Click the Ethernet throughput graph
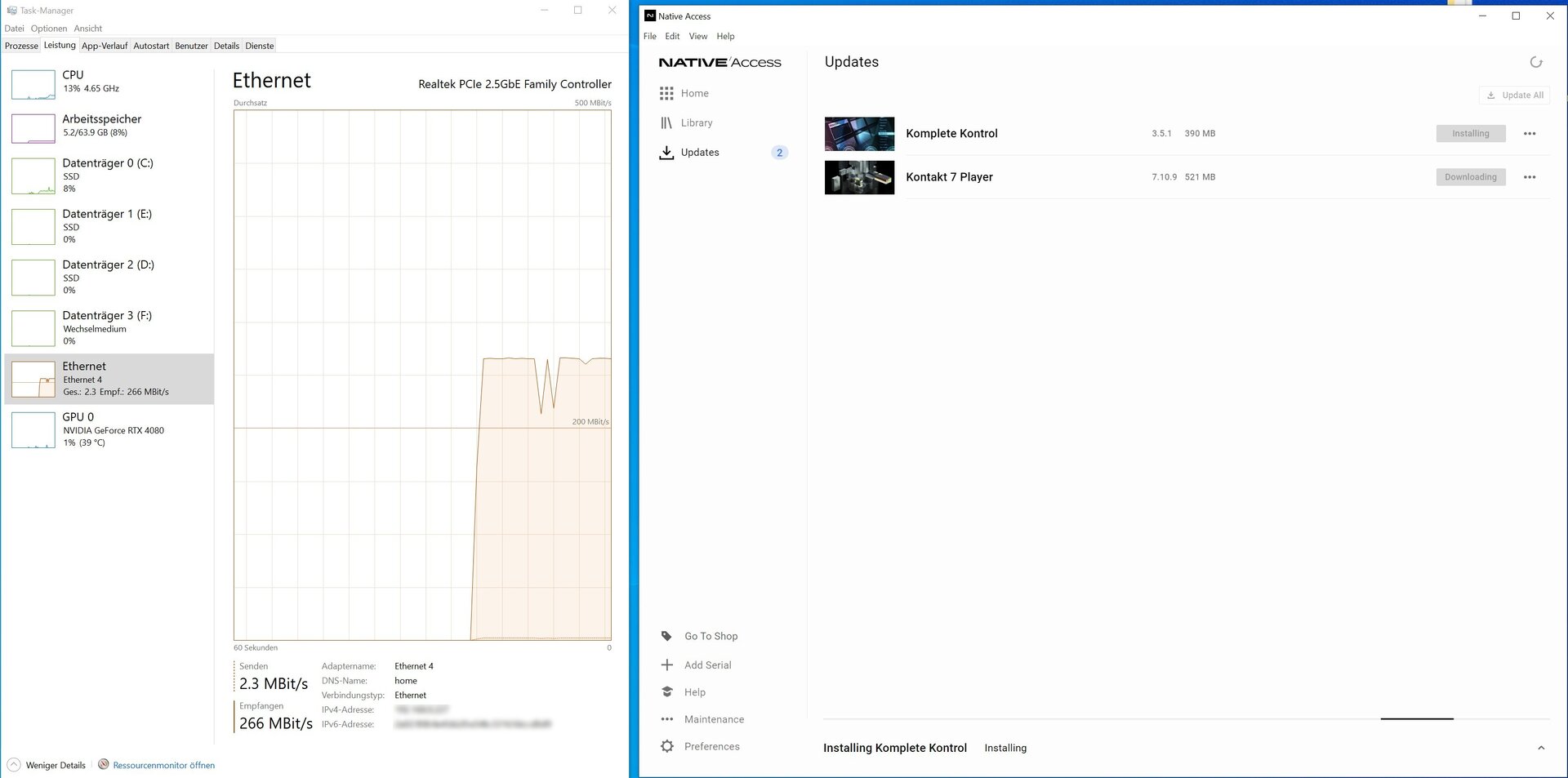This screenshot has width=1568, height=778. [422, 376]
